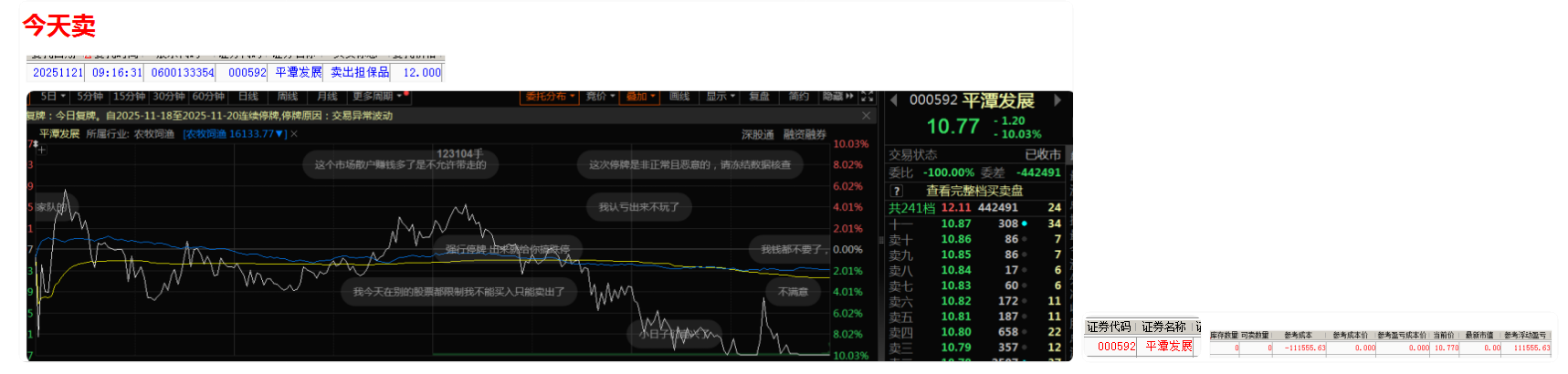Switch chart to 5分钟 period
The image size is (1568, 374).
click(x=89, y=97)
